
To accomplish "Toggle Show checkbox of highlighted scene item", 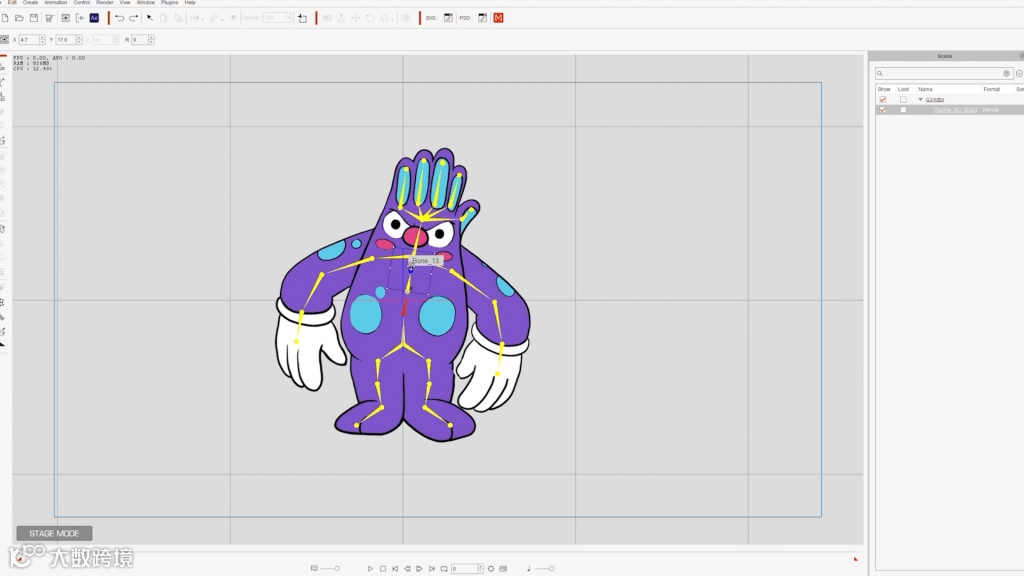I will coord(883,110).
